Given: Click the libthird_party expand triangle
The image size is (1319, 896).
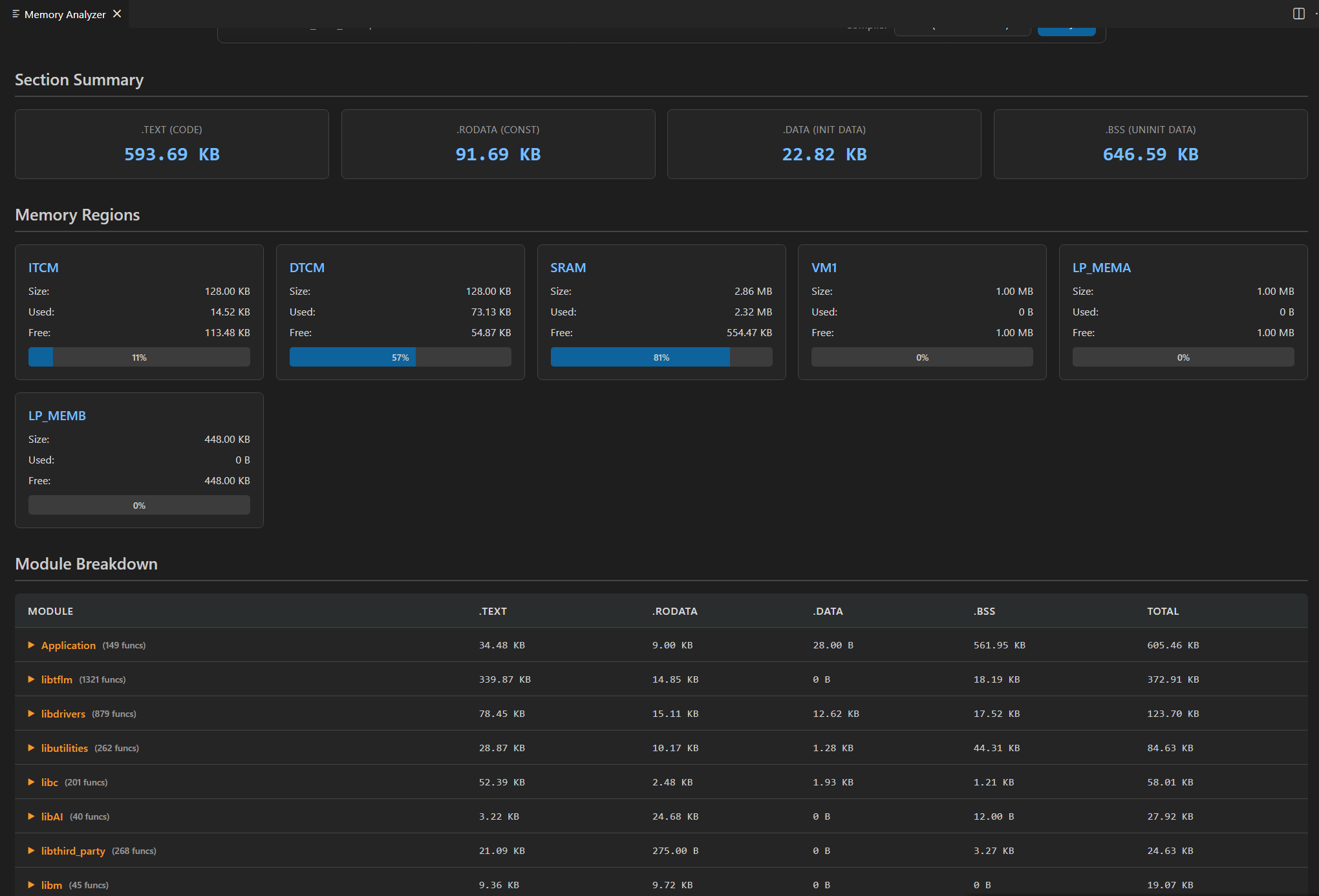Looking at the screenshot, I should coord(31,851).
